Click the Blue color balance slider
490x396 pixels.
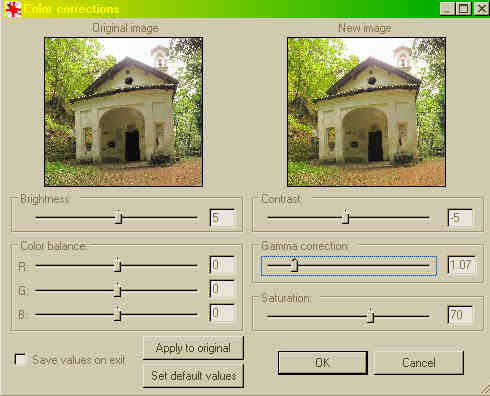116,314
